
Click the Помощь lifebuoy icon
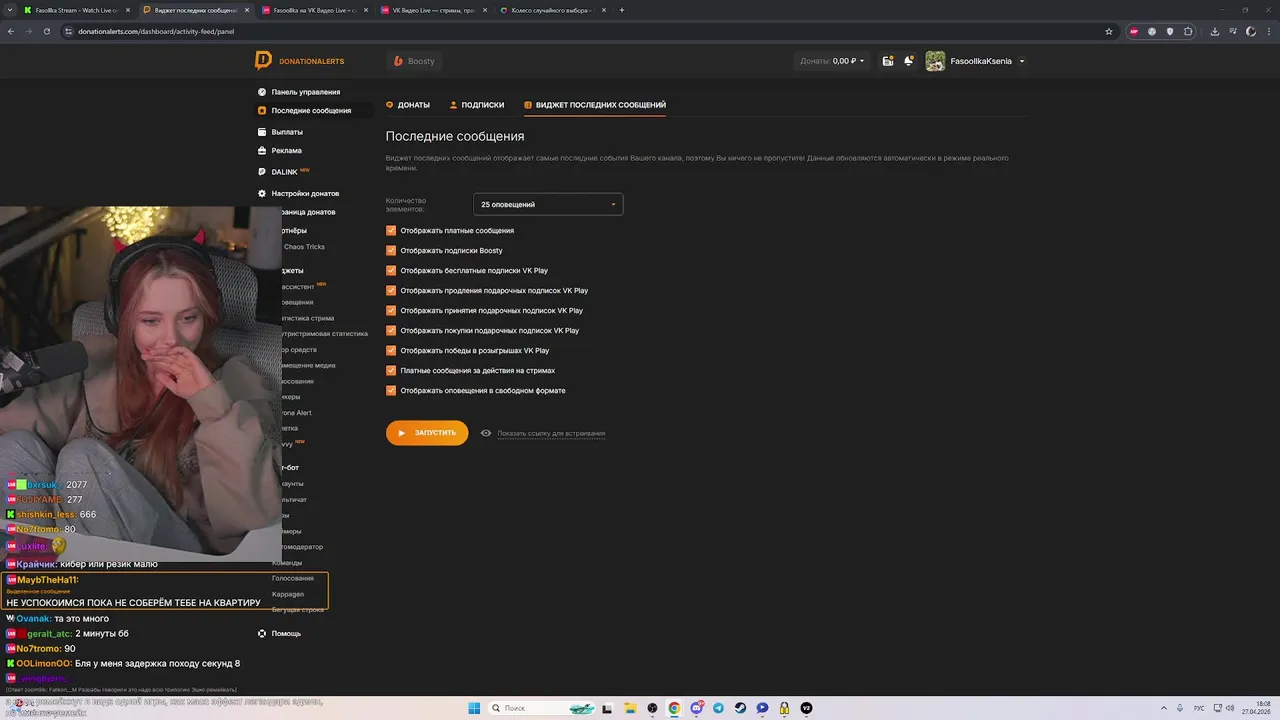[x=262, y=633]
